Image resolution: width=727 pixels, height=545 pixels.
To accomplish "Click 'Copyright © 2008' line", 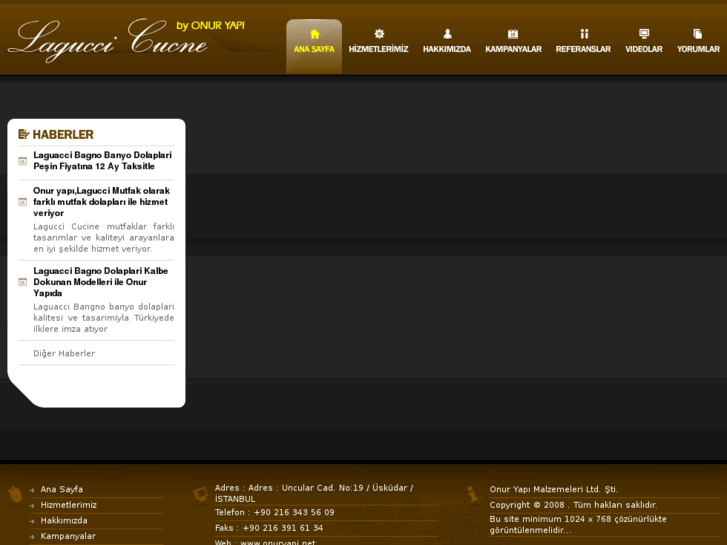I will pos(573,505).
